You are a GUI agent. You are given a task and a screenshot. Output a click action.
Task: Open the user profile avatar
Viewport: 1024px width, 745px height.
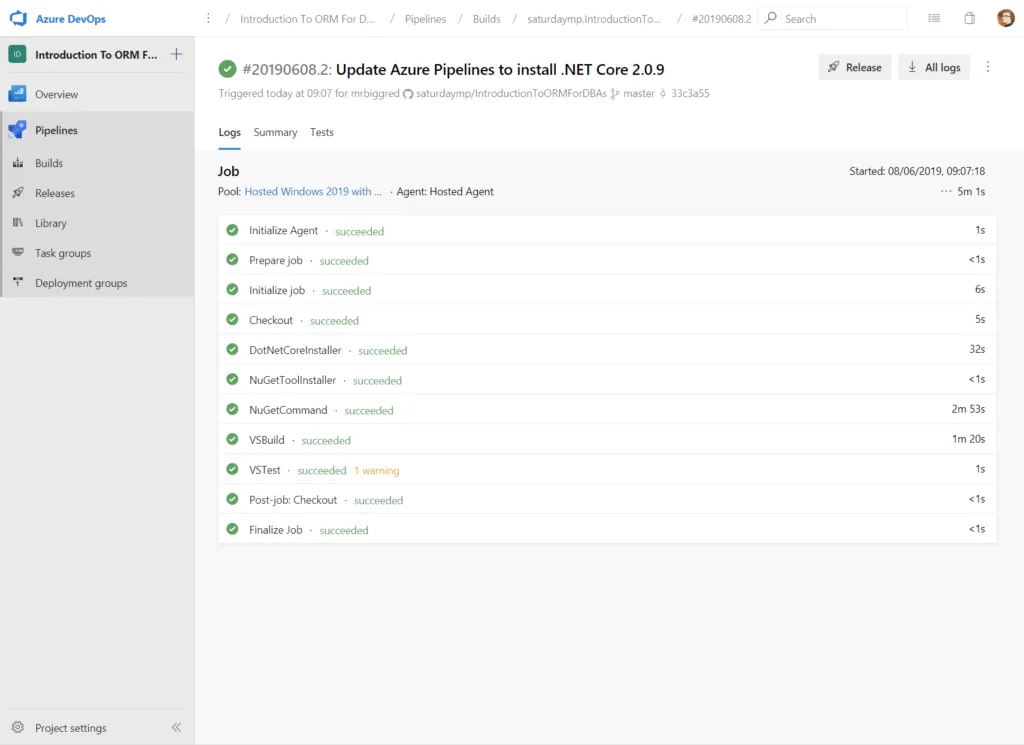tap(1006, 18)
